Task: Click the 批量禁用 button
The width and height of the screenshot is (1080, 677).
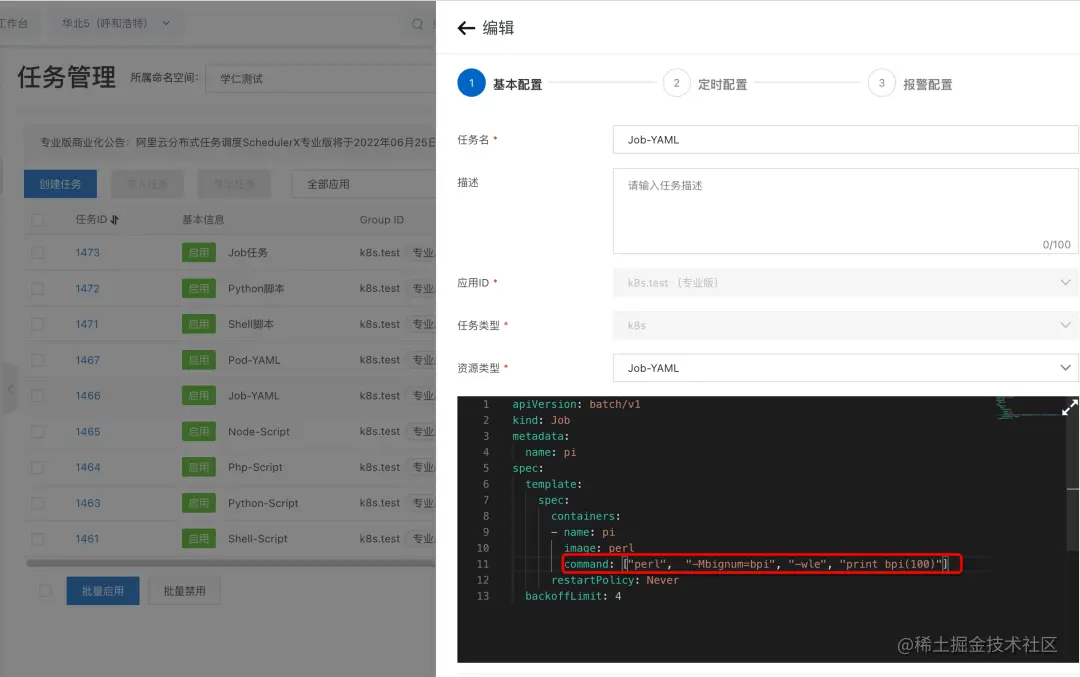Action: coord(185,591)
